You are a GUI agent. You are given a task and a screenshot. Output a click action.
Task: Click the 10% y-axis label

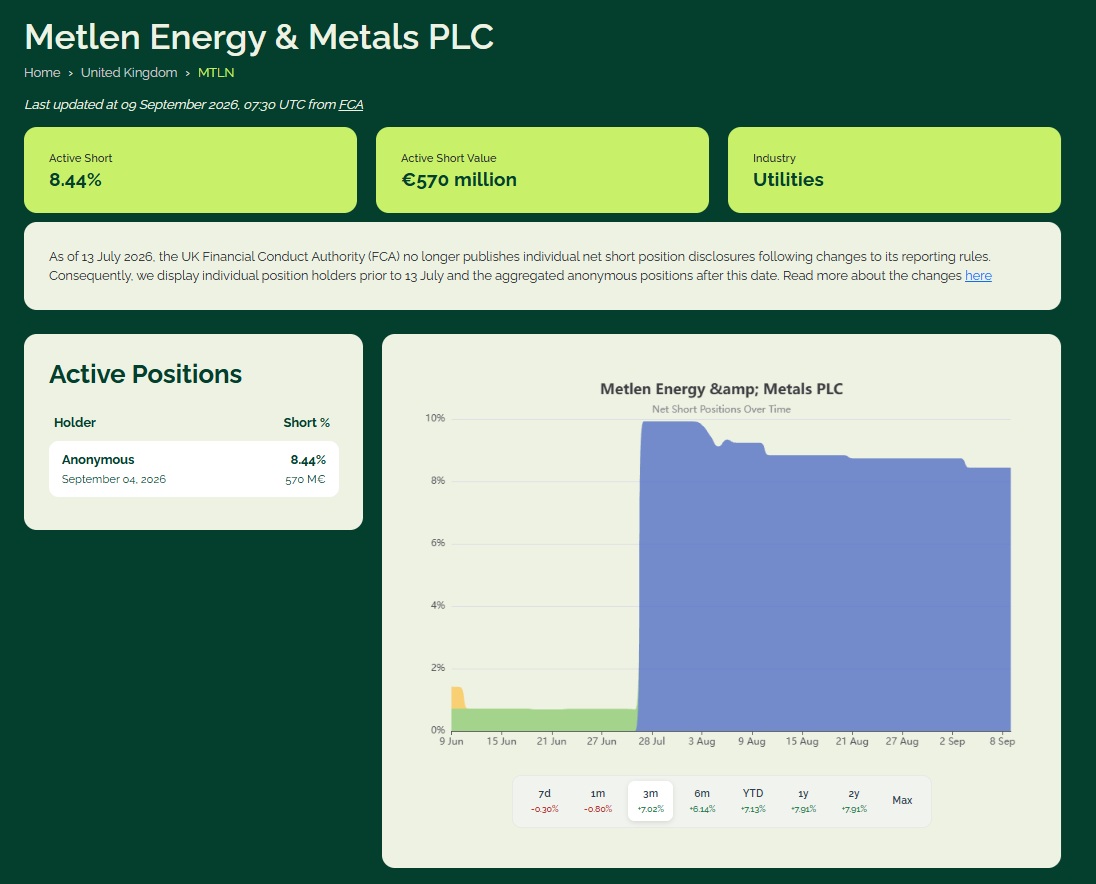pos(435,419)
